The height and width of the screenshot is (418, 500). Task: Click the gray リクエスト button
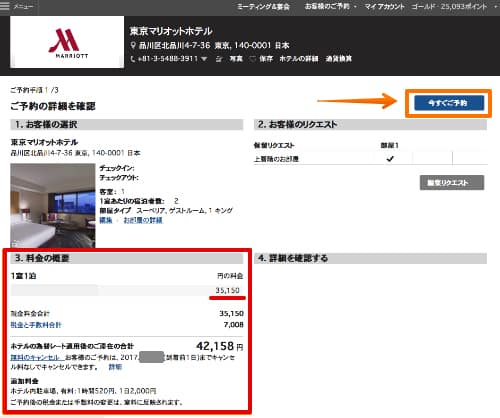pyautogui.click(x=452, y=183)
